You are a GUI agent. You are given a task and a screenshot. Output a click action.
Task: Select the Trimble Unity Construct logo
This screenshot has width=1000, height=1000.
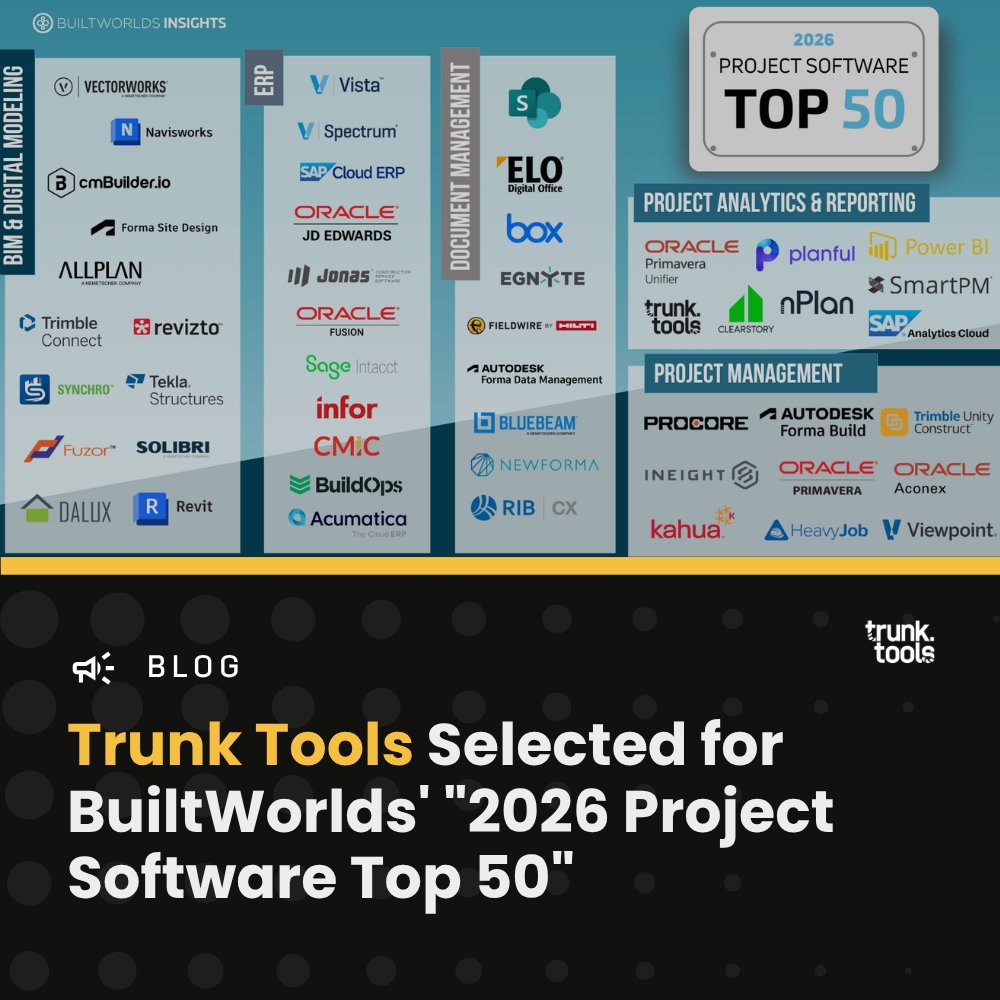click(937, 422)
